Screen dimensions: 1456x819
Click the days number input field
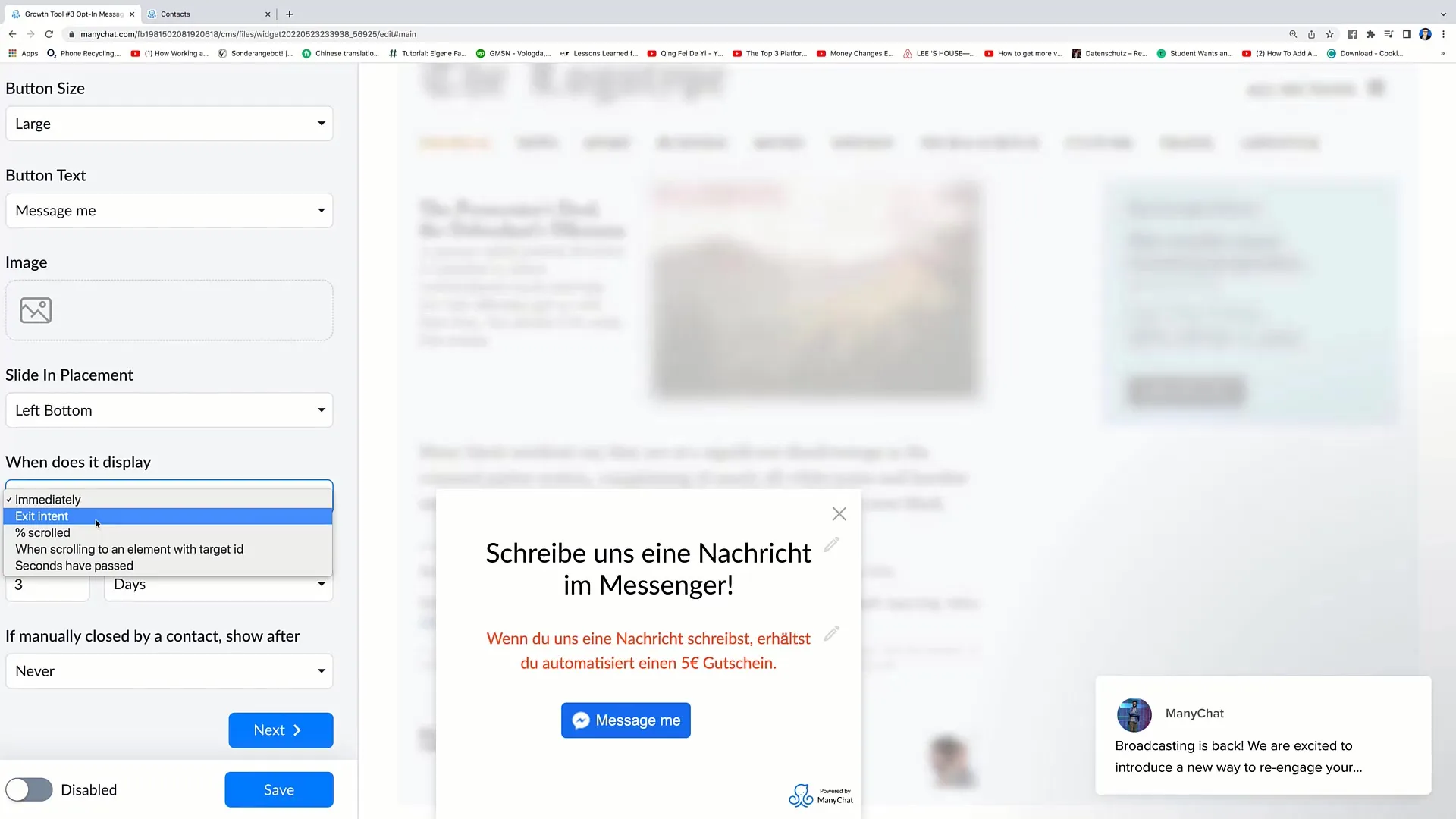tap(47, 583)
